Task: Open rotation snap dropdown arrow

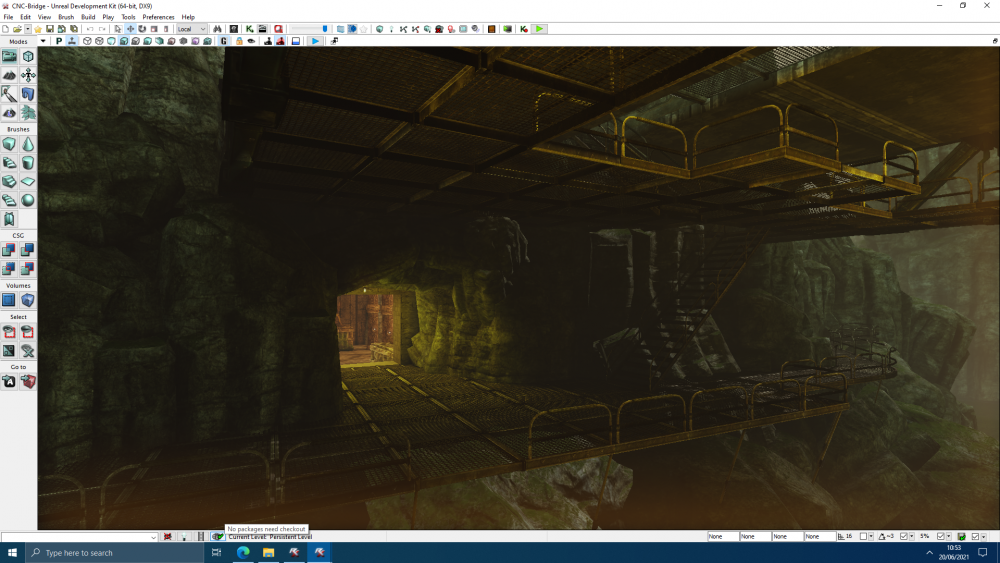Action: click(x=911, y=536)
